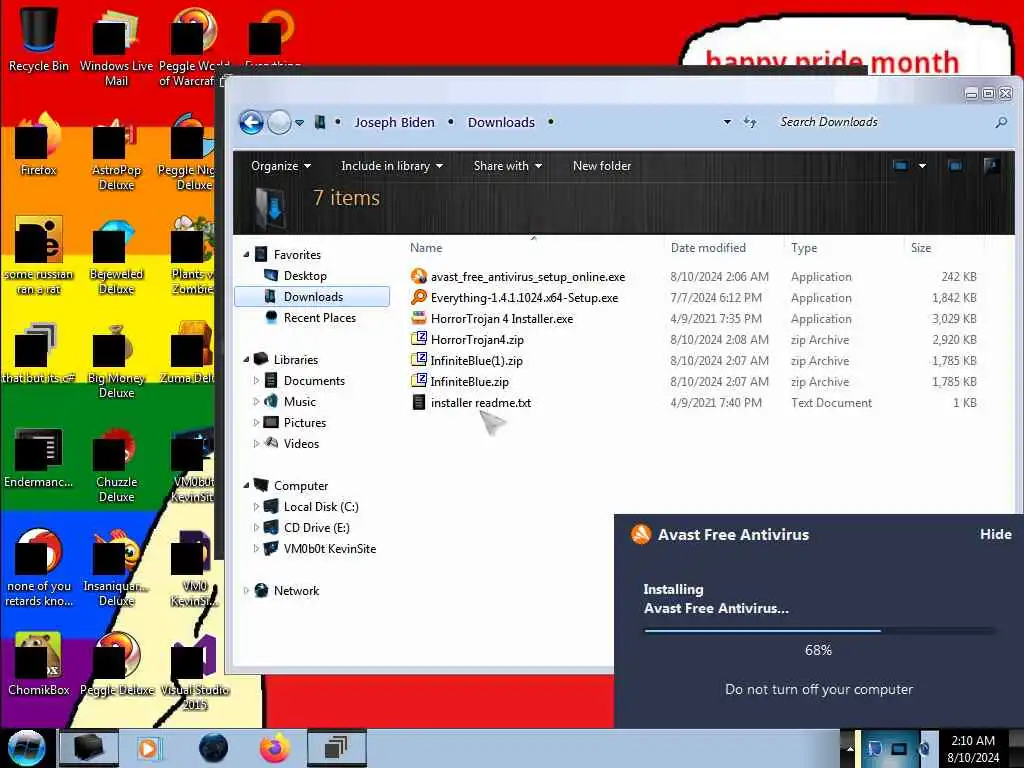
Task: Open Windows Media Player from taskbar
Action: click(148, 748)
